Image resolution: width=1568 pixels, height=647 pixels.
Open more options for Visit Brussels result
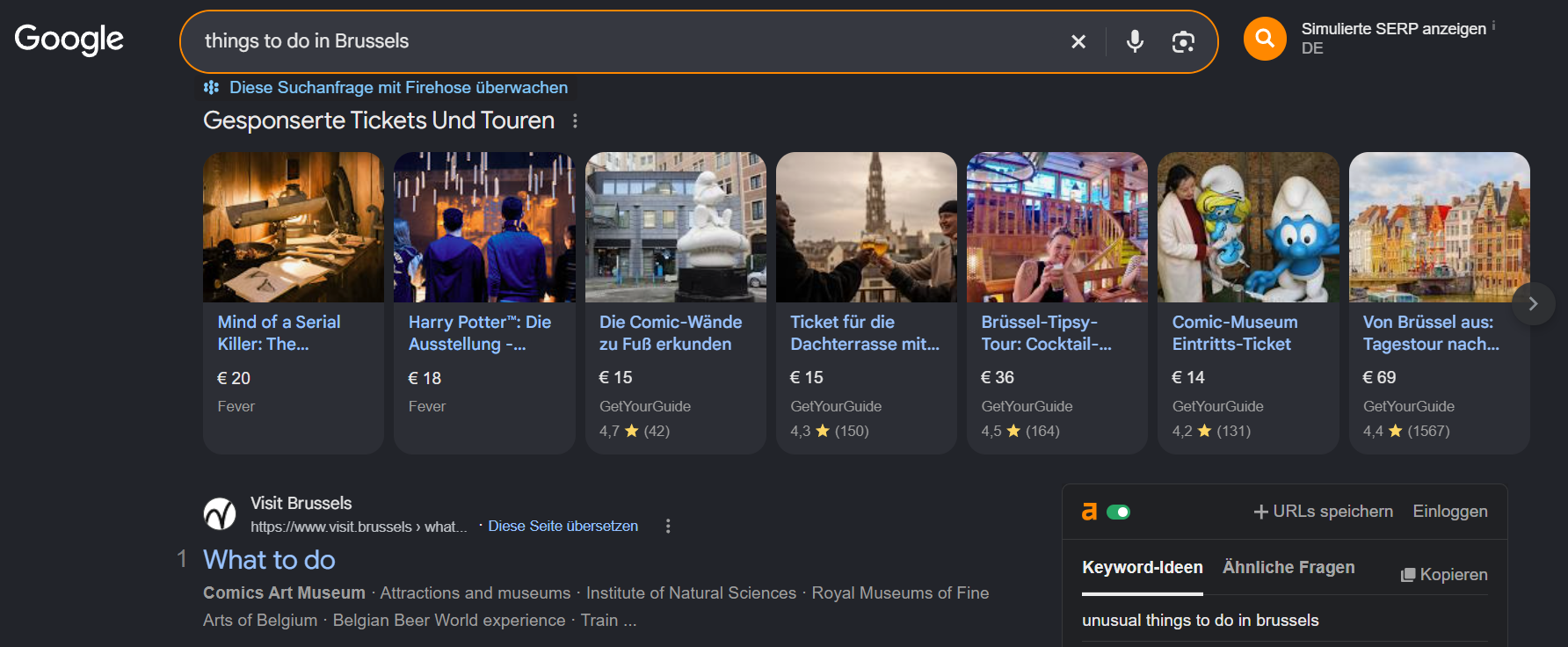[x=668, y=526]
